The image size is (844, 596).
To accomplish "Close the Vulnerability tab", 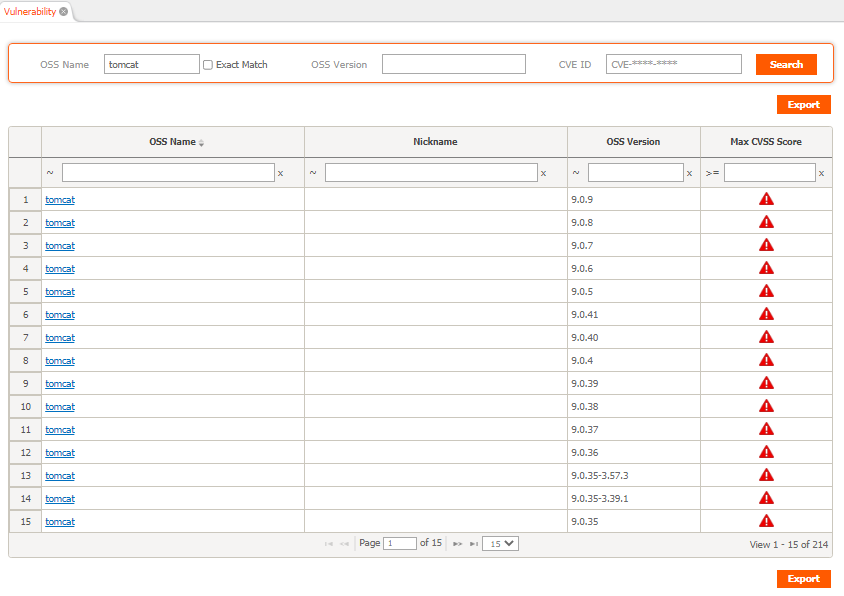I will 64,11.
